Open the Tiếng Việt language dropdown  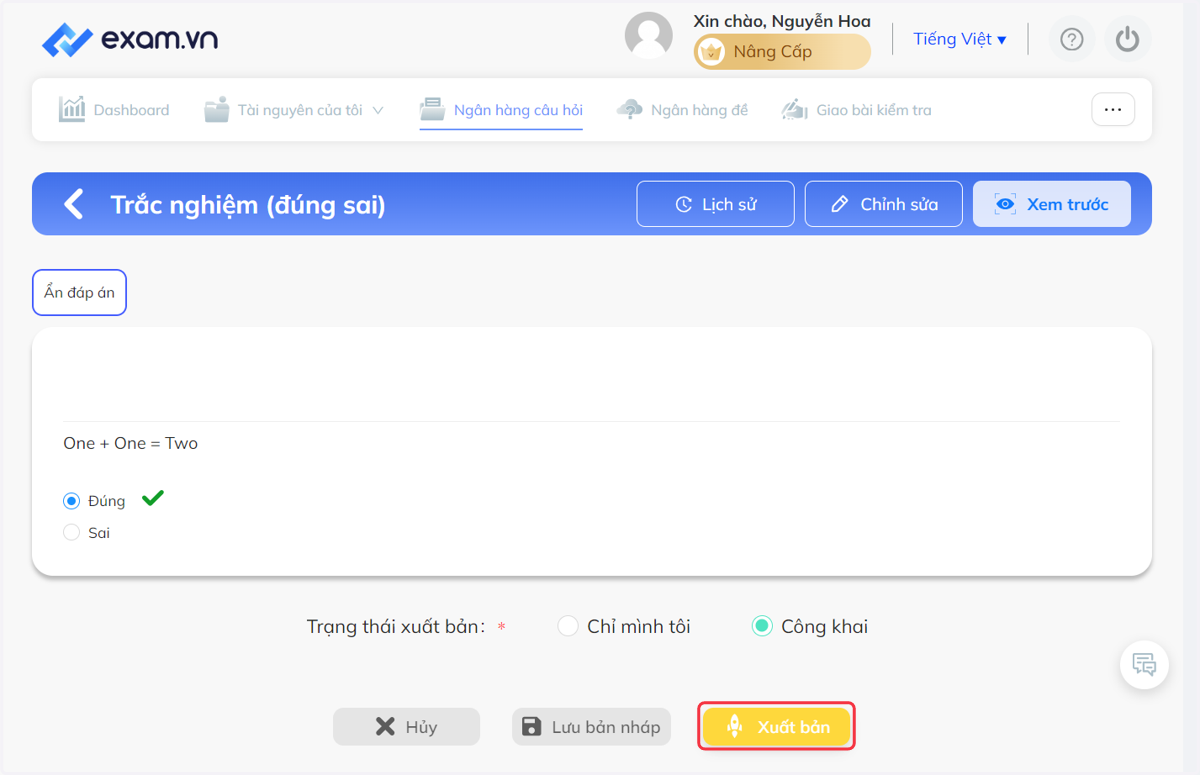pos(960,39)
